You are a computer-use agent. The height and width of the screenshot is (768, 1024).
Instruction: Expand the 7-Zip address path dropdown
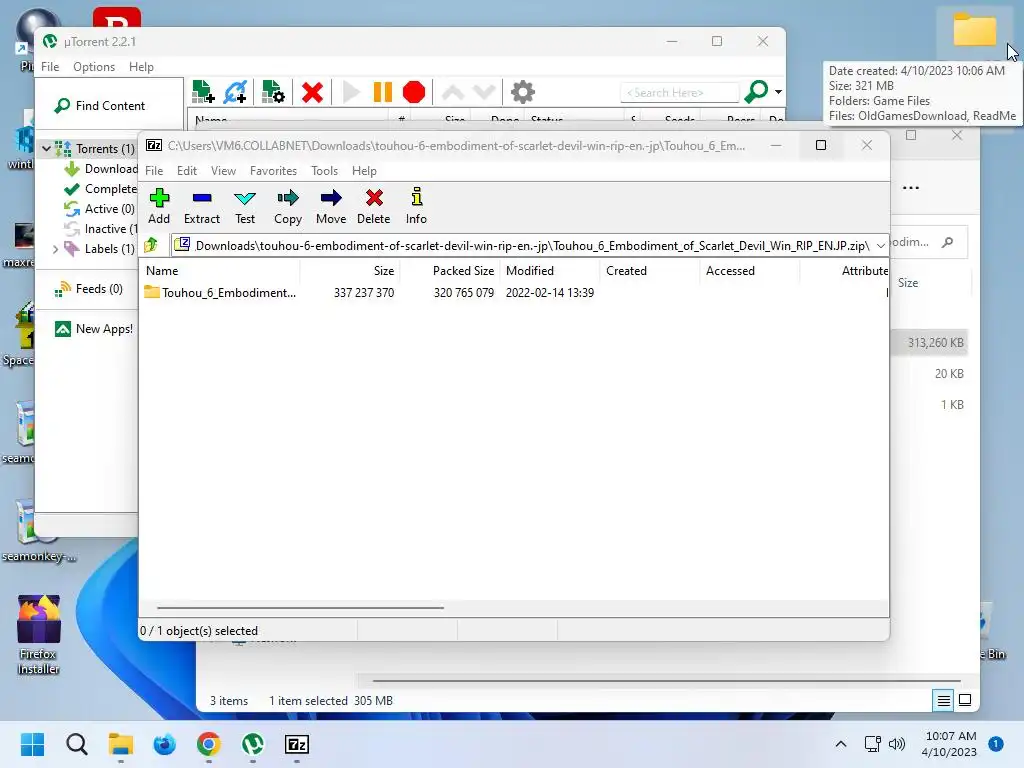coord(880,246)
